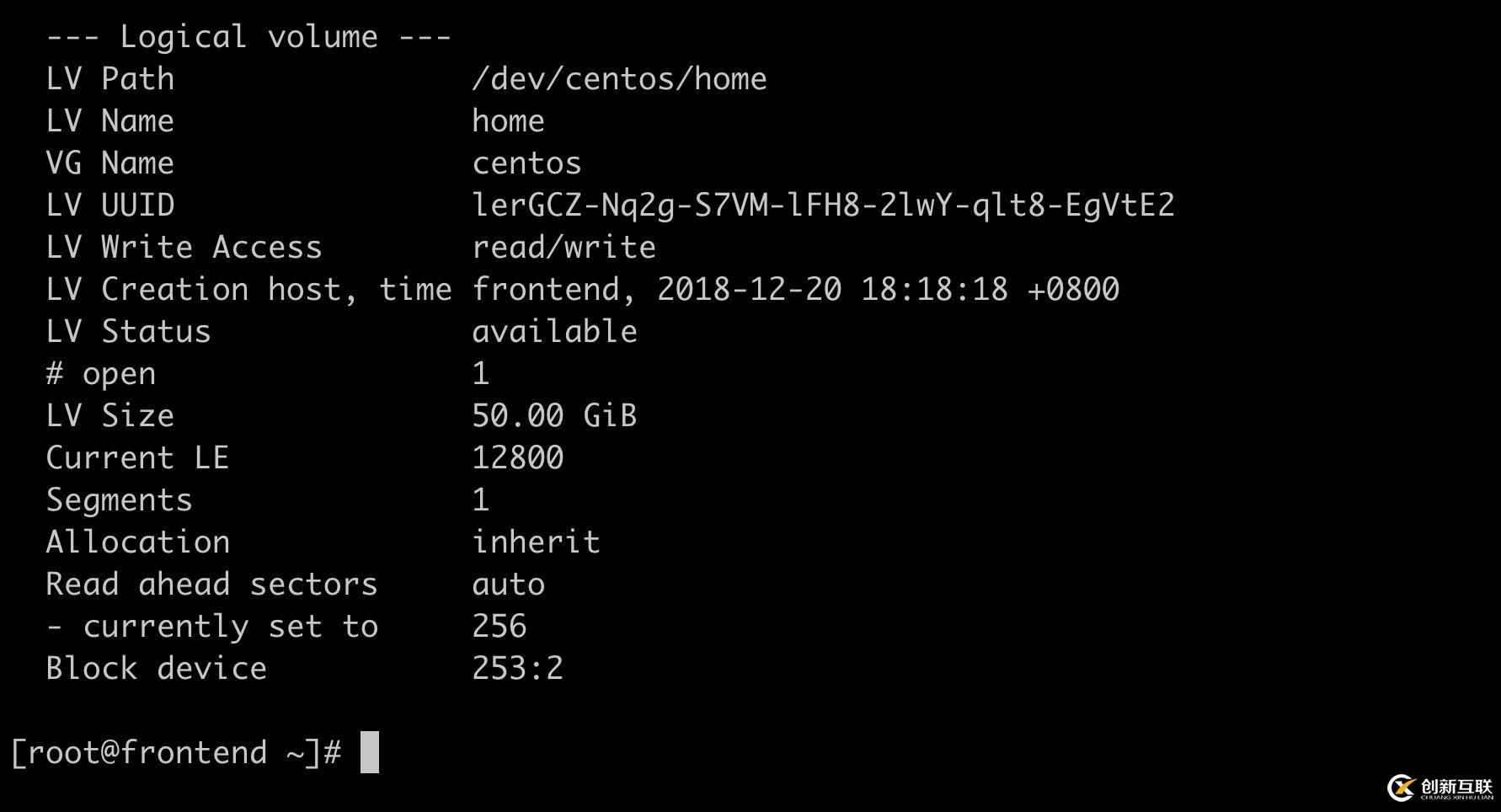Click the LV Write Access label
1501x812 pixels.
point(184,248)
